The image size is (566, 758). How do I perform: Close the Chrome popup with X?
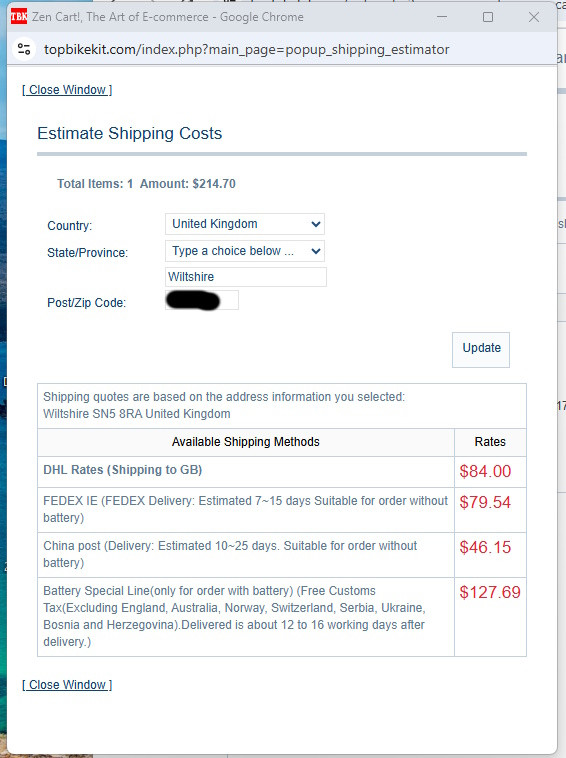pos(534,17)
